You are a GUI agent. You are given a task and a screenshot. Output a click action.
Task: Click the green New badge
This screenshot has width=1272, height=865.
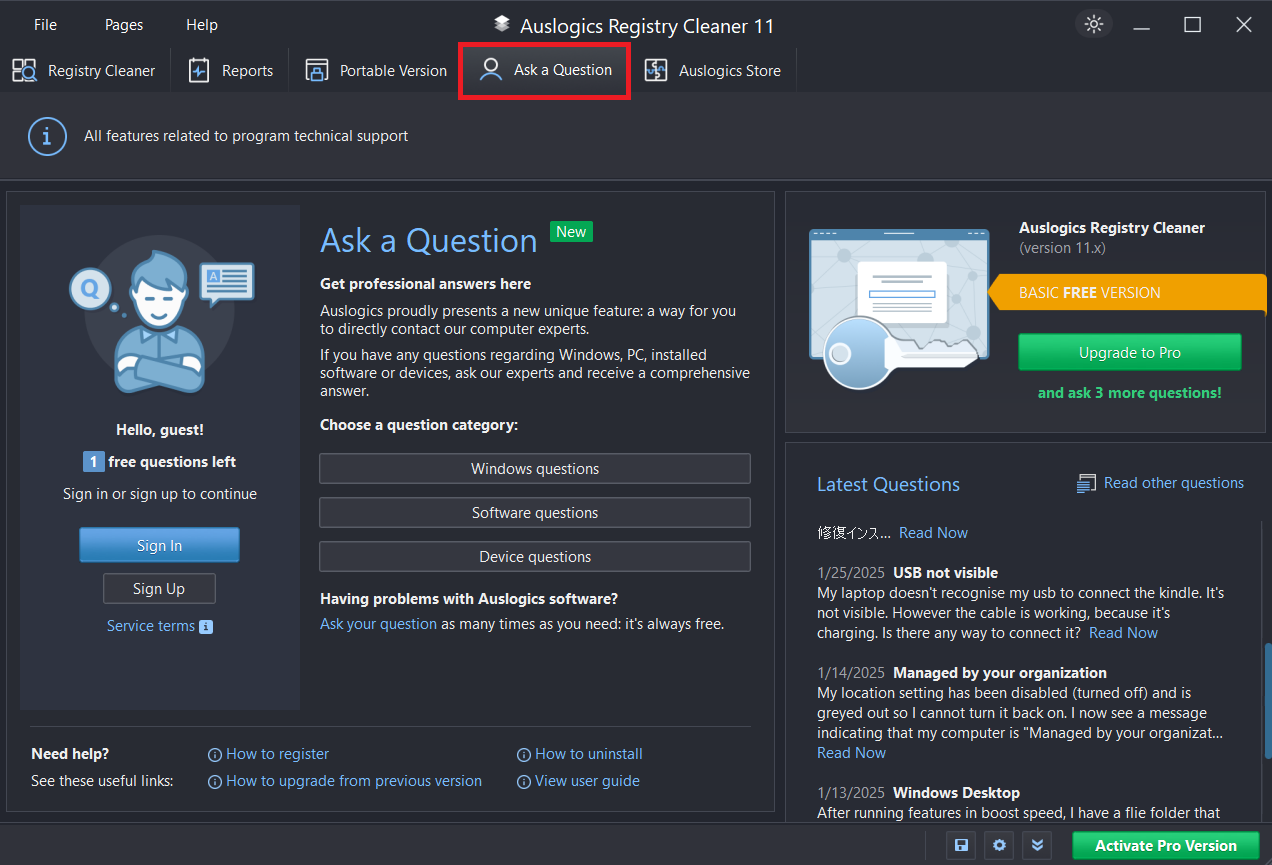pyautogui.click(x=571, y=232)
